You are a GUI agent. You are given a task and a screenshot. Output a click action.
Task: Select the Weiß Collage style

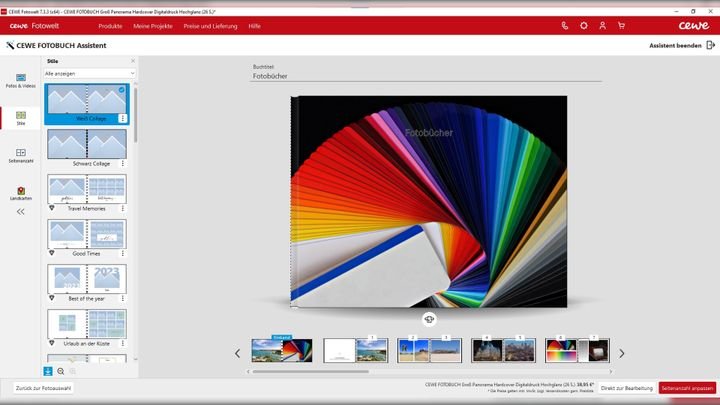[x=86, y=100]
